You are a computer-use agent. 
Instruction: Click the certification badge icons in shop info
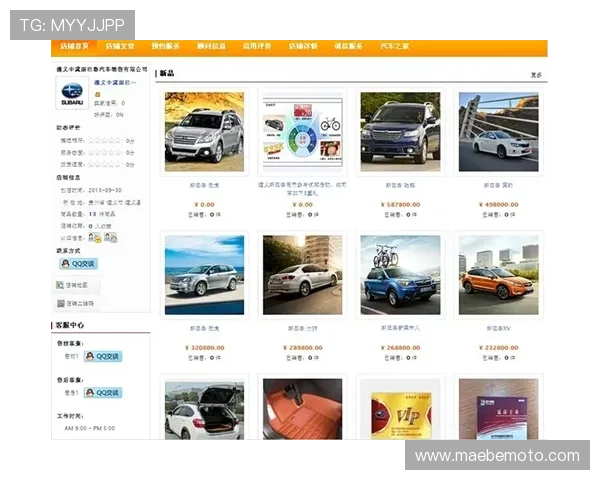pyautogui.click(x=102, y=238)
